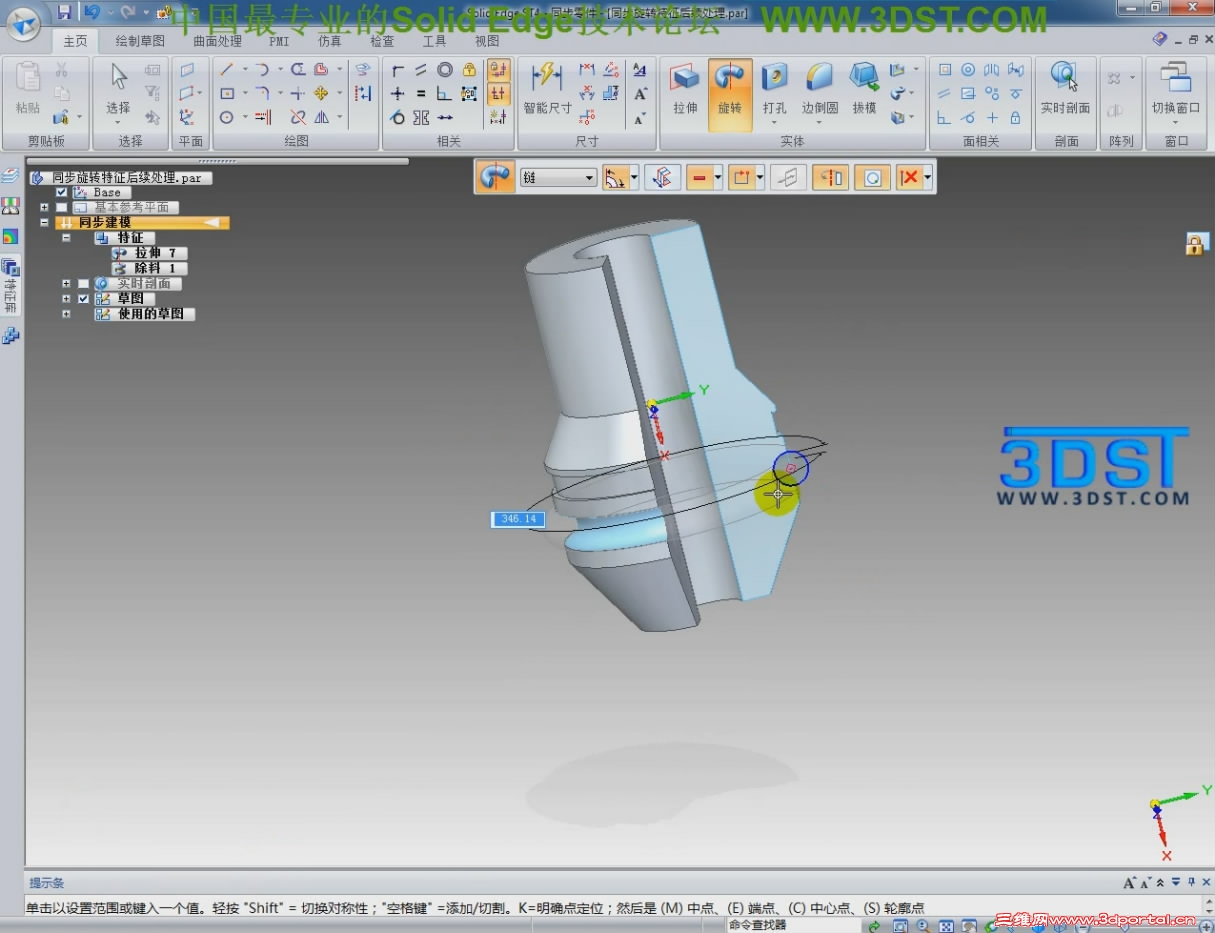Uncheck the 草图 checkbox in the tree
The width and height of the screenshot is (1215, 933).
point(83,299)
